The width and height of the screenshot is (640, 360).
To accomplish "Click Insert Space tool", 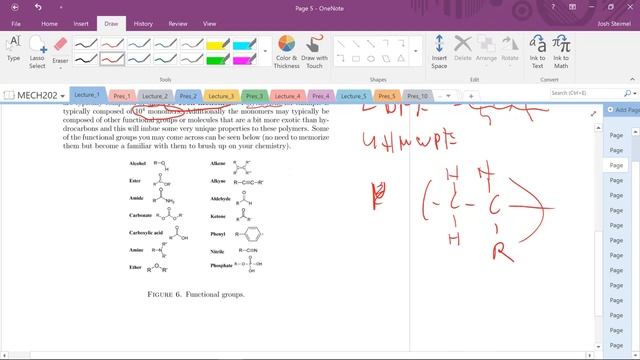I will (x=439, y=52).
